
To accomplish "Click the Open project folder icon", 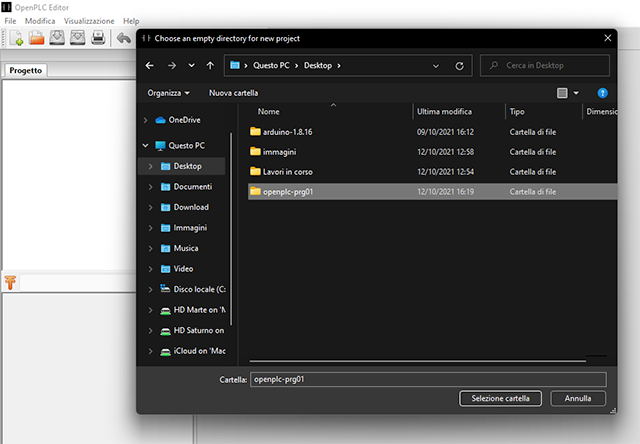I will [x=37, y=38].
